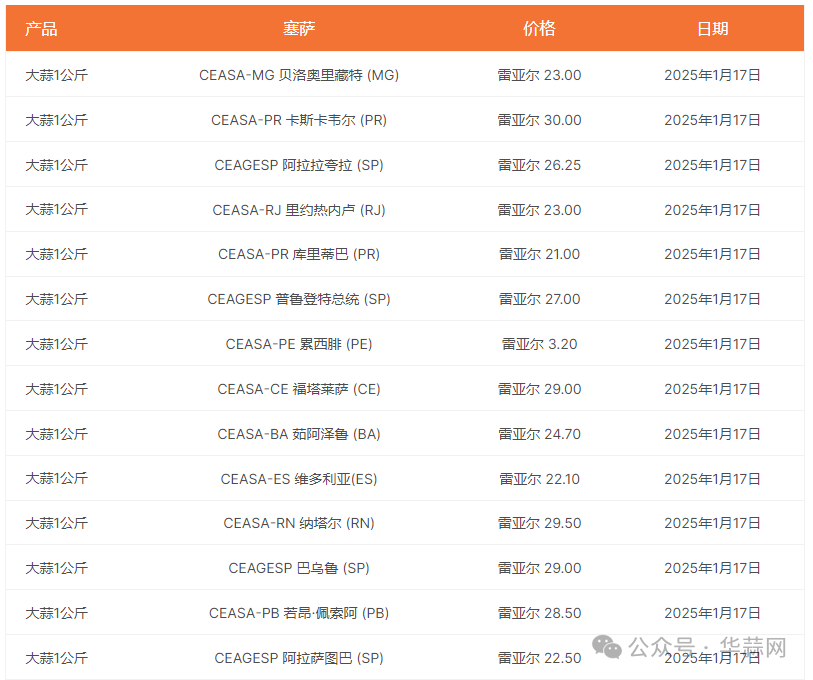Select the 雷亚尔 21.00 price value

pos(539,254)
